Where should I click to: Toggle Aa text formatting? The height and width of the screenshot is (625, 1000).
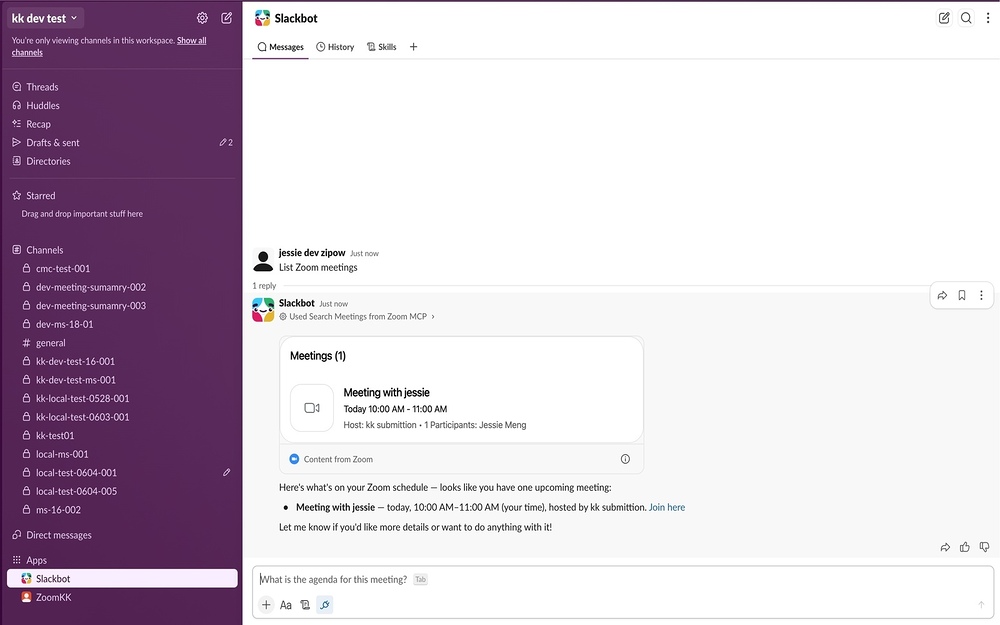point(286,605)
